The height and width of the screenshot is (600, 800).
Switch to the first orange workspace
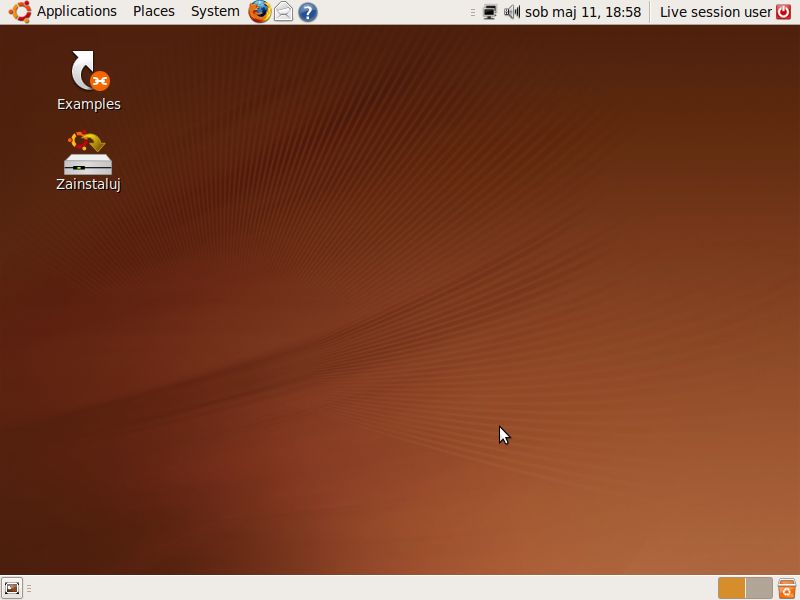coord(731,588)
